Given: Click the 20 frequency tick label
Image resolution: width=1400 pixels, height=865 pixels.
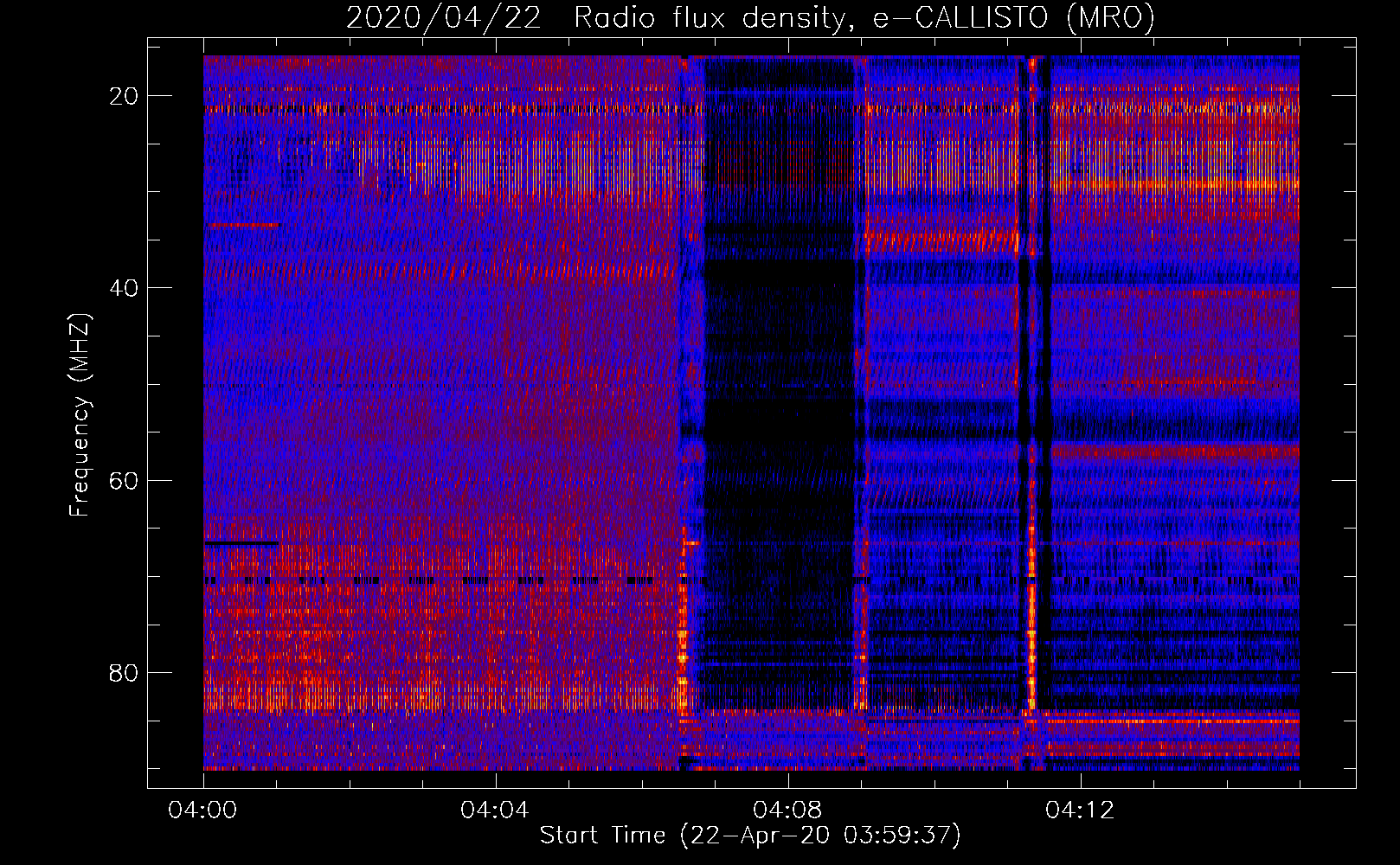Looking at the screenshot, I should pyautogui.click(x=125, y=96).
